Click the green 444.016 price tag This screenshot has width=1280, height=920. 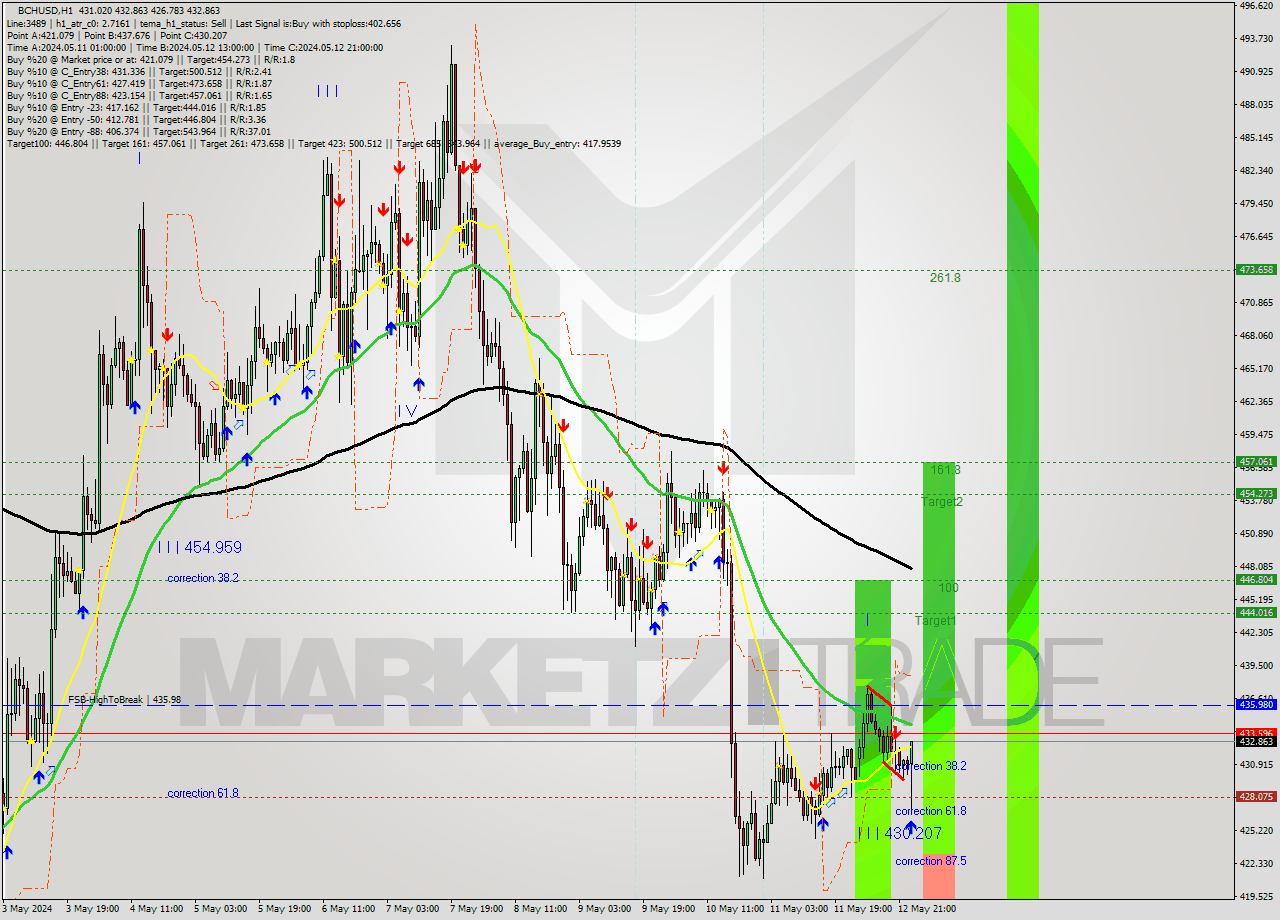pyautogui.click(x=1256, y=613)
